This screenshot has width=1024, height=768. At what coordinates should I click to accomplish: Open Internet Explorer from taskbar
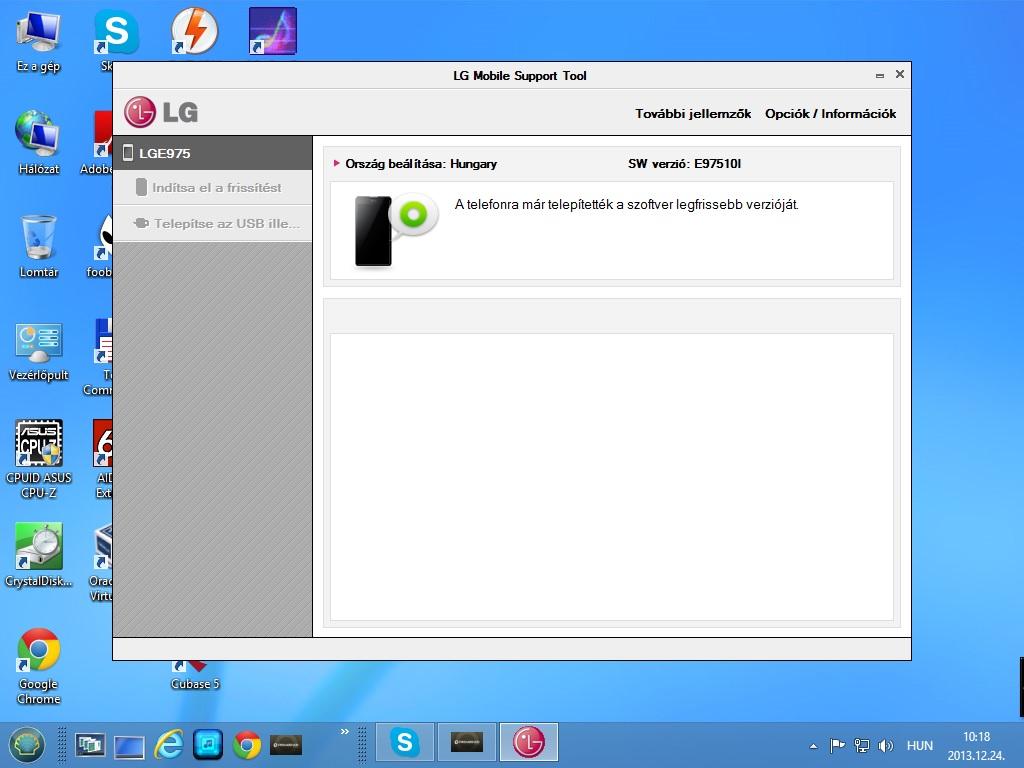coord(168,744)
